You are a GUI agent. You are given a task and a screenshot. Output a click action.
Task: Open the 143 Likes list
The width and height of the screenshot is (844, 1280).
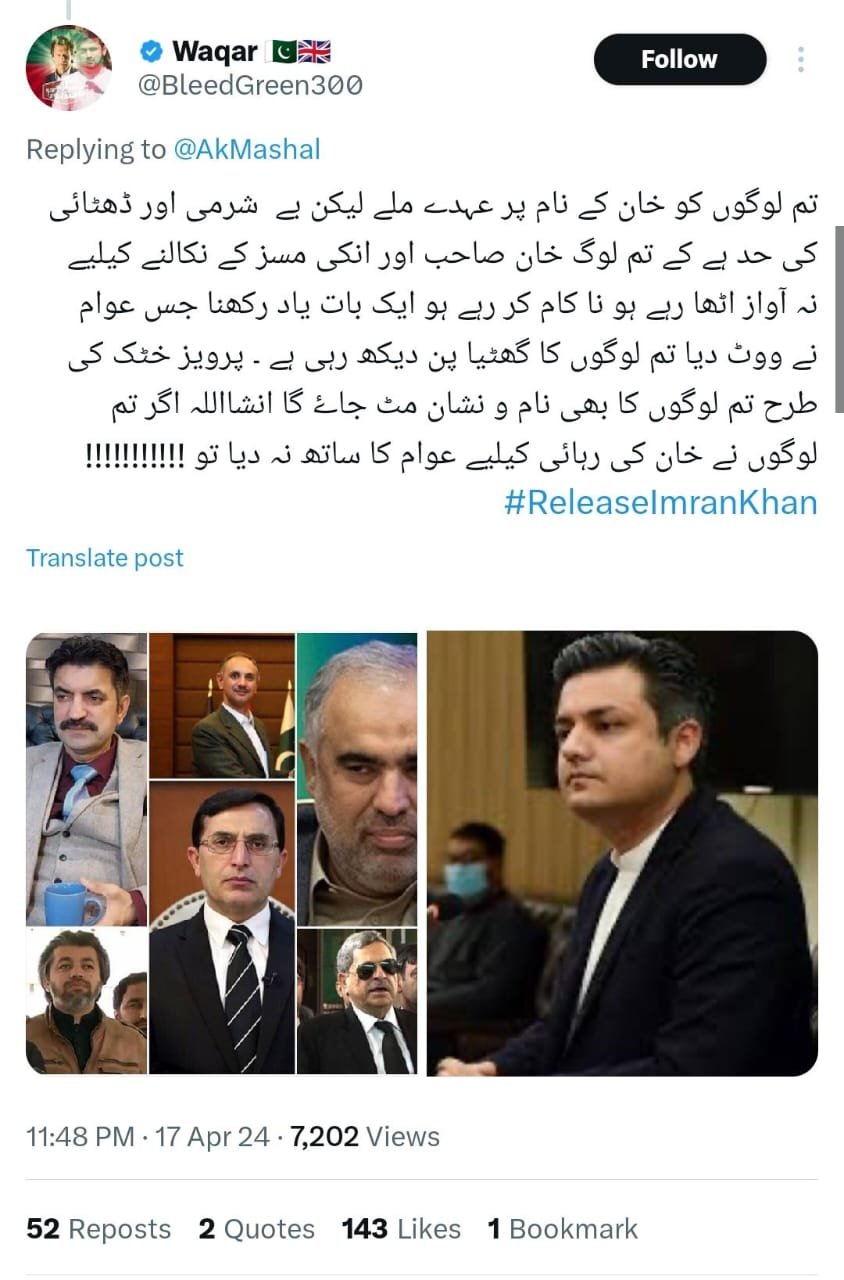click(401, 1229)
